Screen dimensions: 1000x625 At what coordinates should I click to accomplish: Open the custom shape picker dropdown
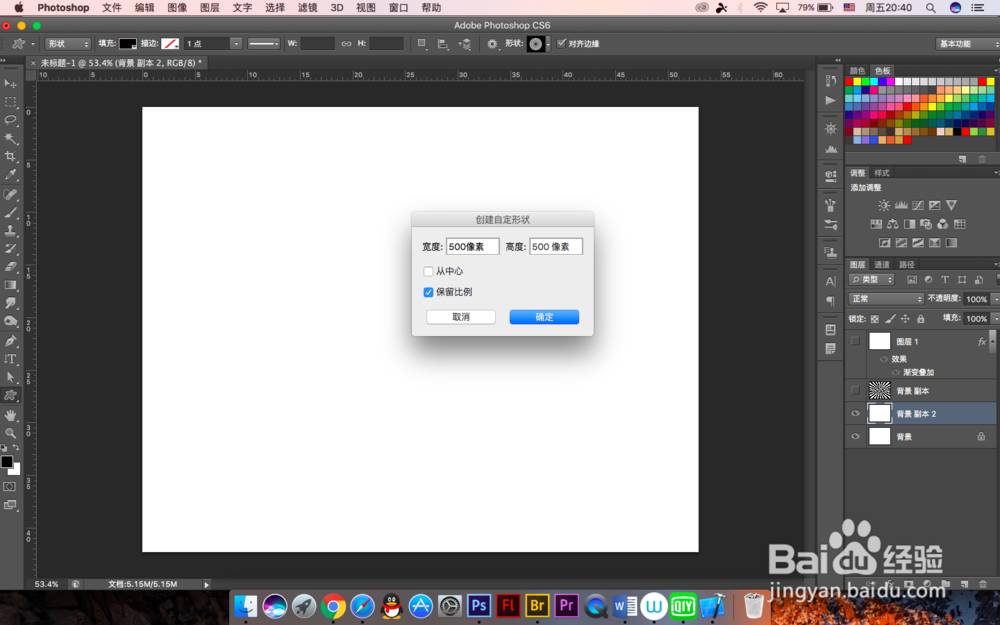coord(548,43)
